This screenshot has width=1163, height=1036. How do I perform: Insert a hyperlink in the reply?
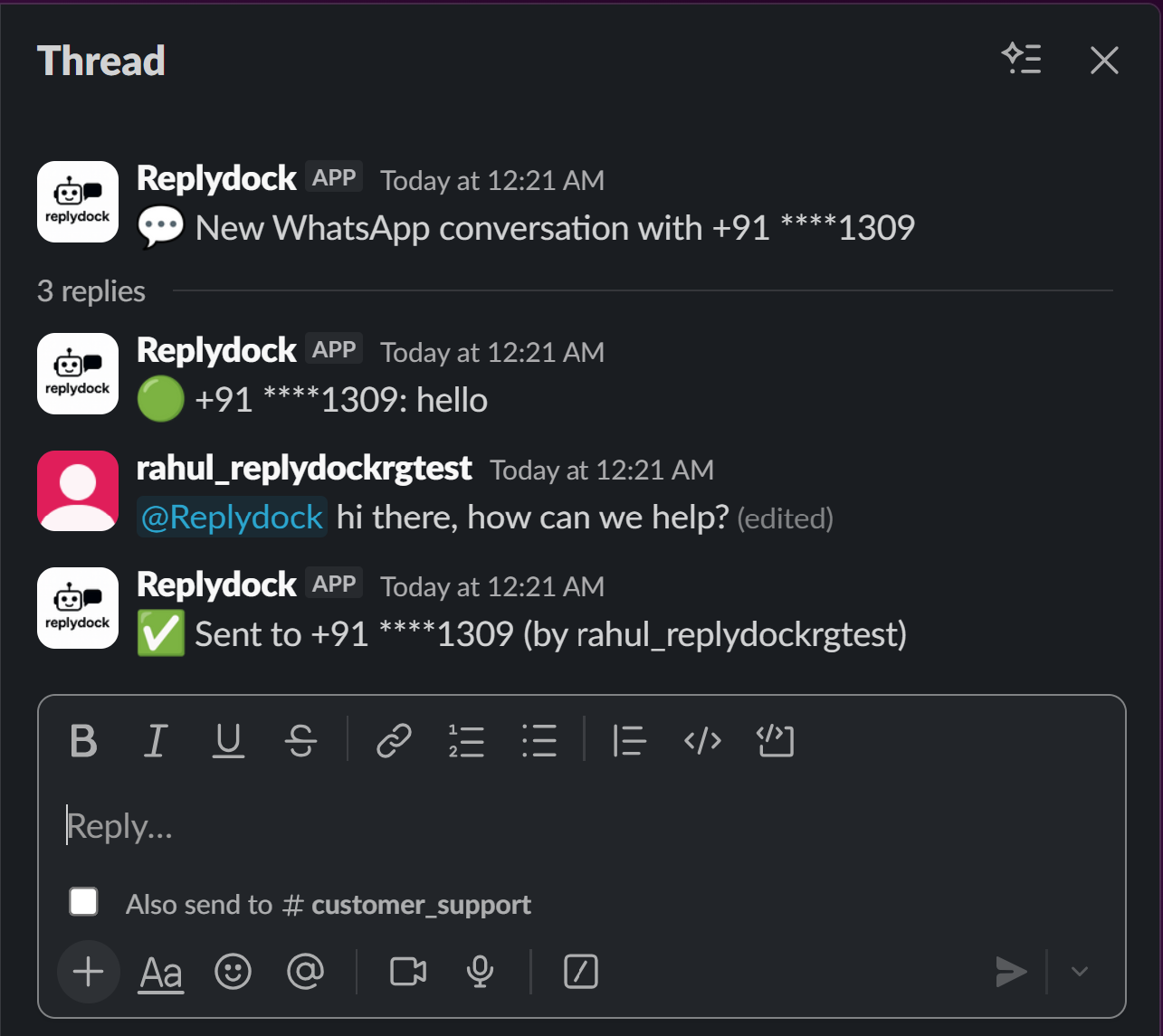[x=394, y=741]
